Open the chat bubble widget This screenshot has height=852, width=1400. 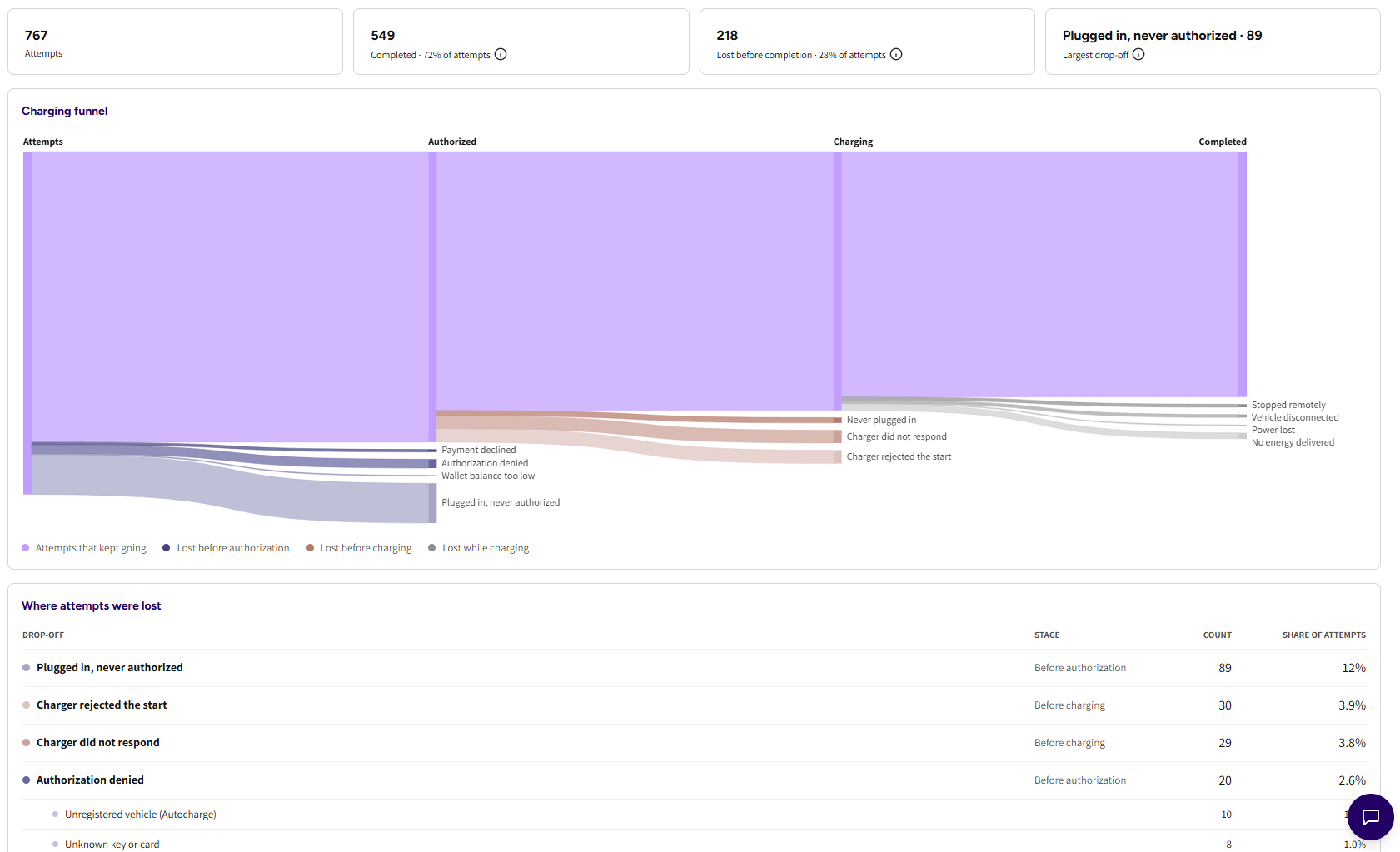(x=1370, y=817)
